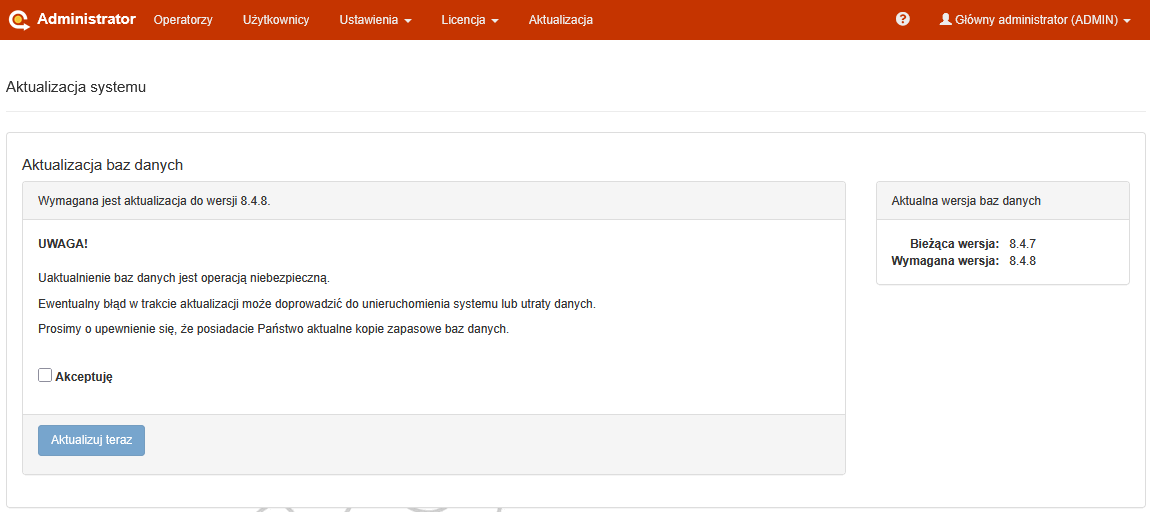This screenshot has height=512, width=1150.
Task: Select the Wymagana wersja value 8.4.8
Action: pyautogui.click(x=1022, y=261)
